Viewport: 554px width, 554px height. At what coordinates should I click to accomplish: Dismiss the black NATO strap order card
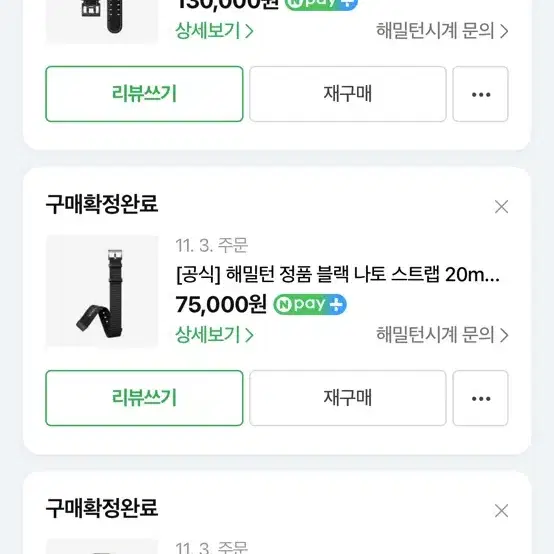(501, 207)
